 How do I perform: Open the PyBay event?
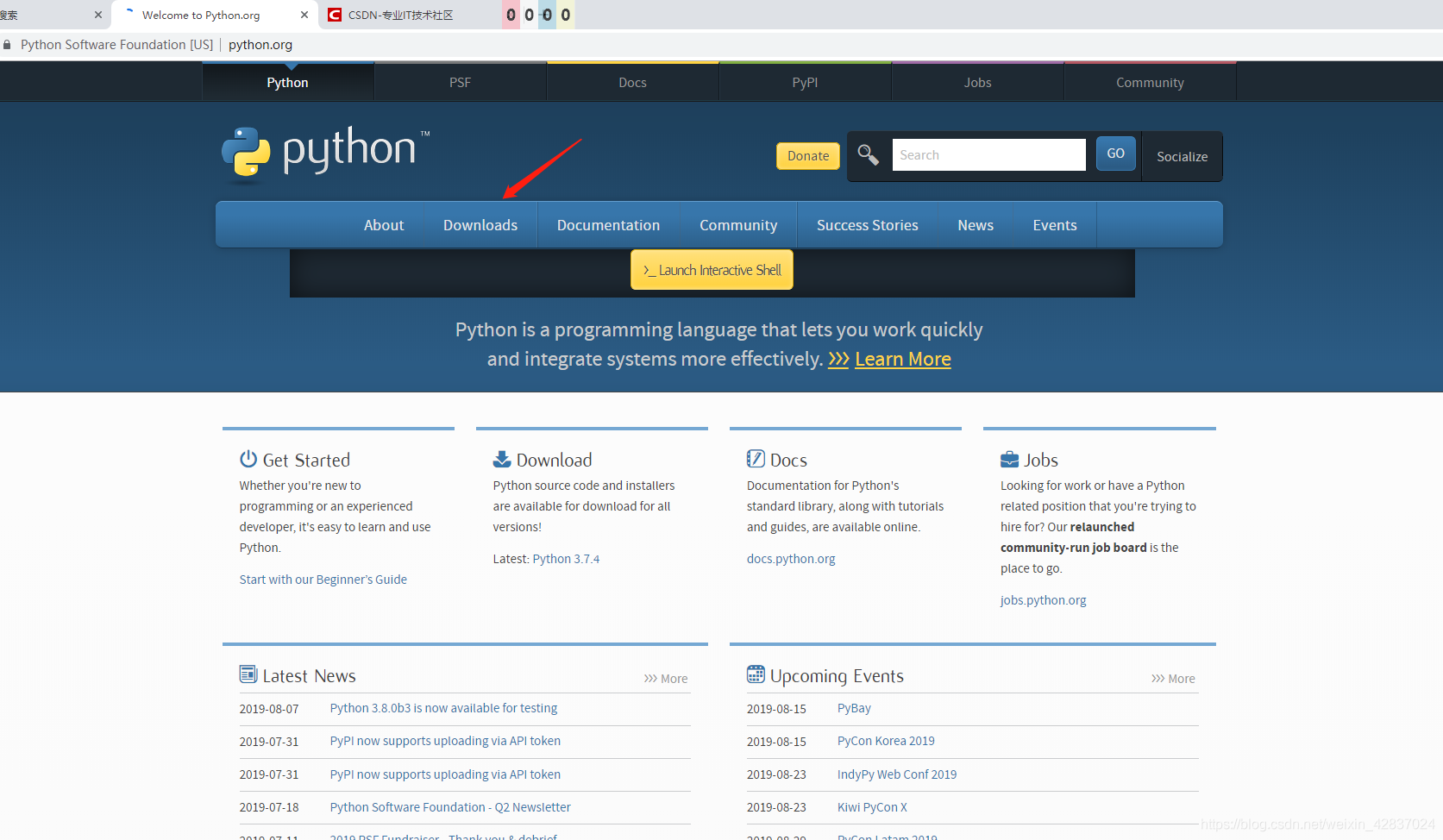click(854, 708)
